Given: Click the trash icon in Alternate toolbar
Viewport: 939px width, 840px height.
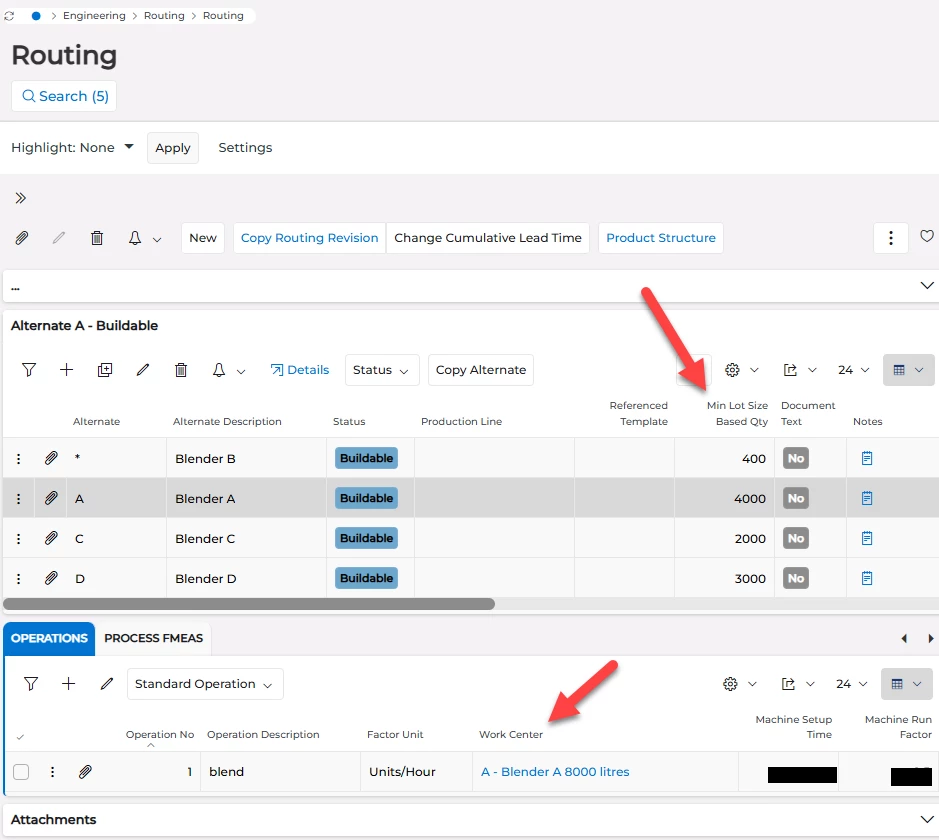Looking at the screenshot, I should pos(181,370).
